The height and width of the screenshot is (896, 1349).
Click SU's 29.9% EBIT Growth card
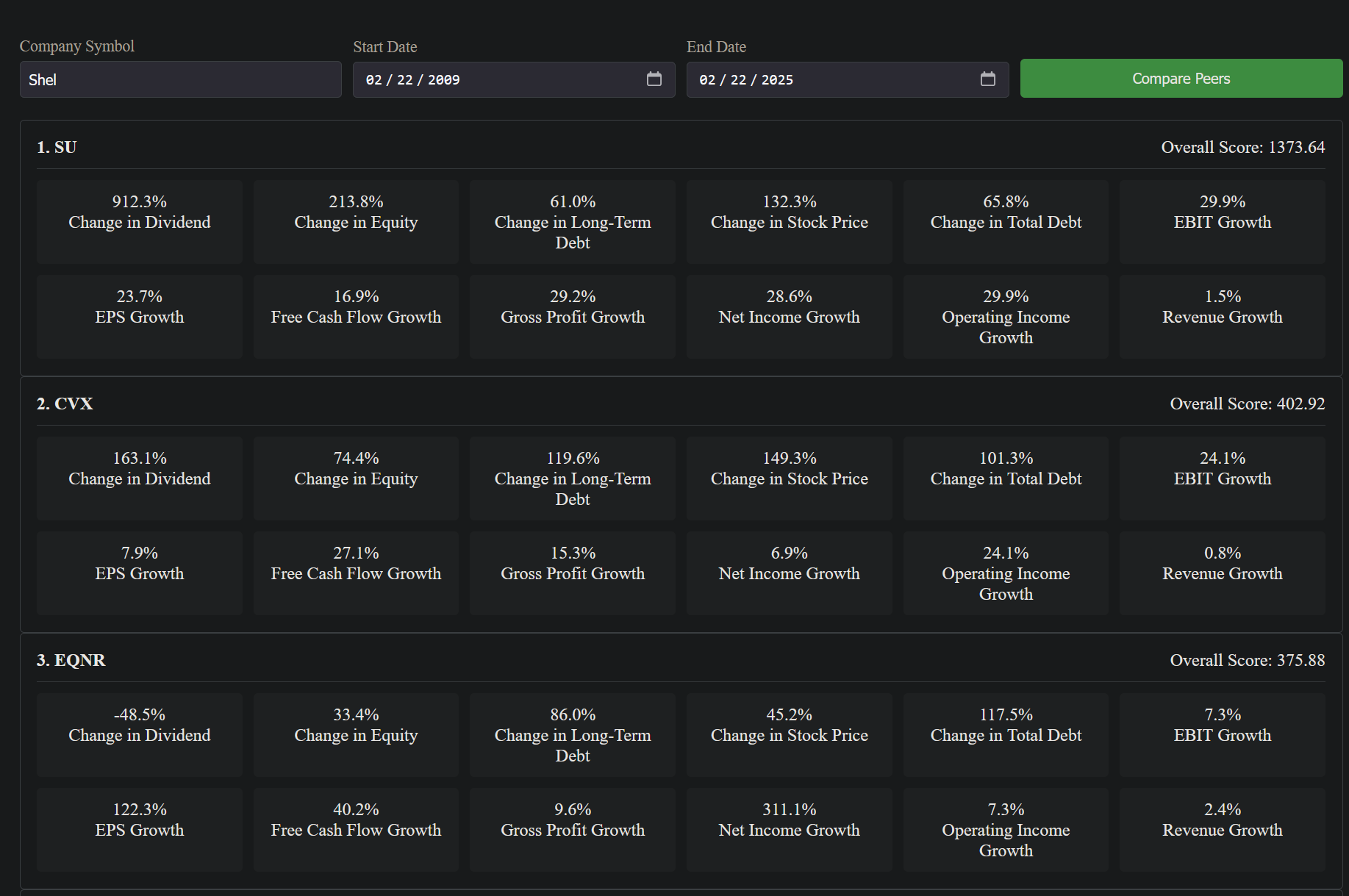[x=1223, y=222]
